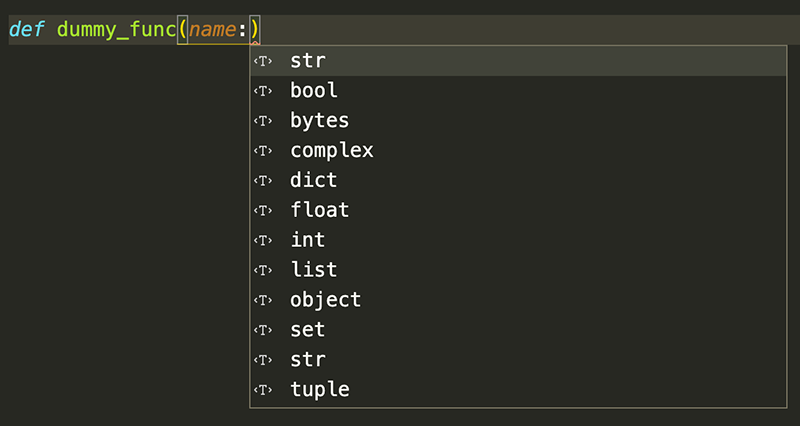Click the opening parenthesis after dummy_func
Viewport: 800px width, 426px height.
(x=182, y=30)
